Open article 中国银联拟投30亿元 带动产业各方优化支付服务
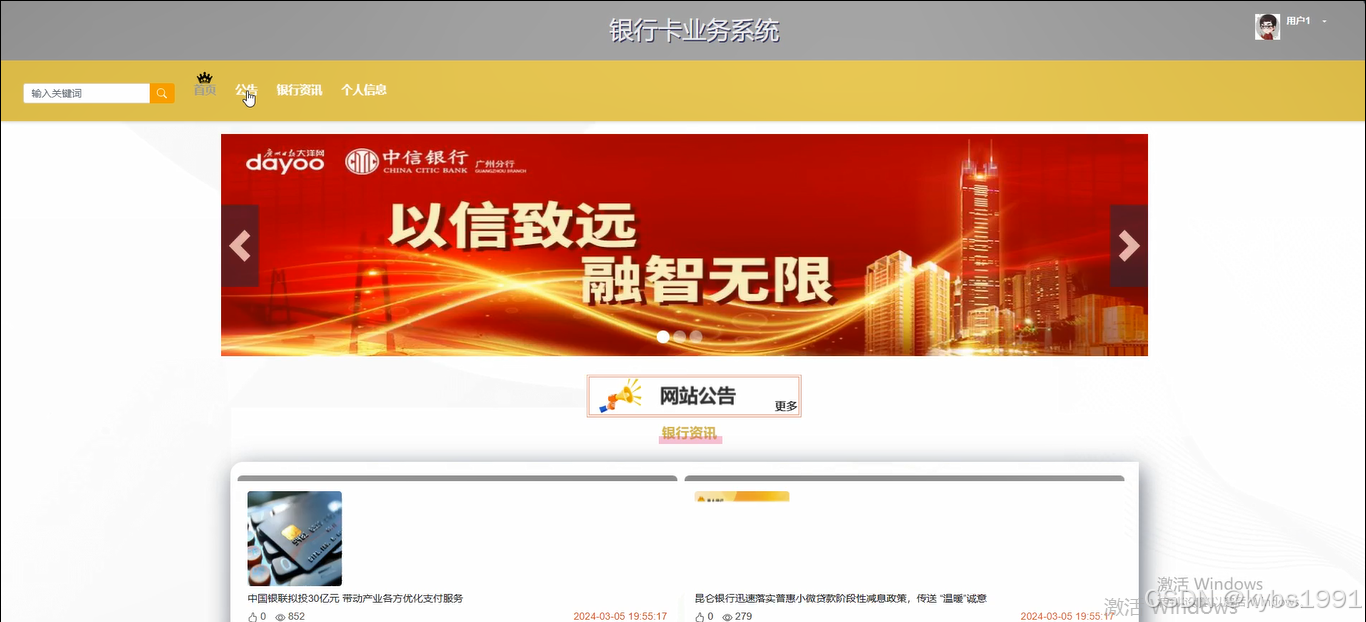 point(356,598)
